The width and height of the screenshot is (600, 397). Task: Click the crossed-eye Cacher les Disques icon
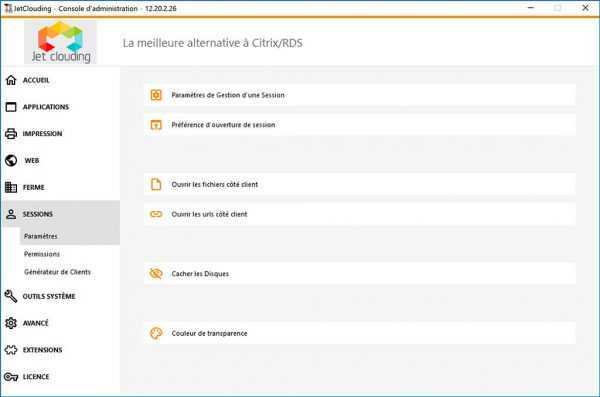pyautogui.click(x=156, y=274)
